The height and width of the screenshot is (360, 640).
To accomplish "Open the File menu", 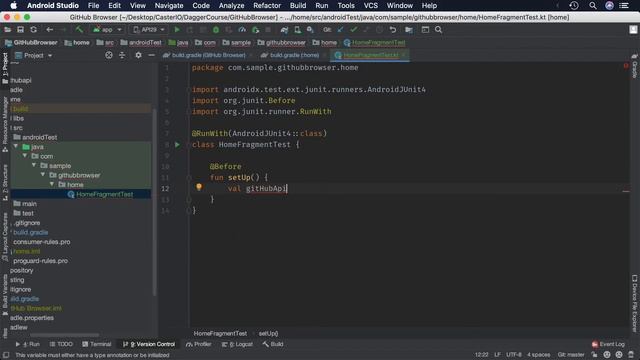I will pos(93,6).
